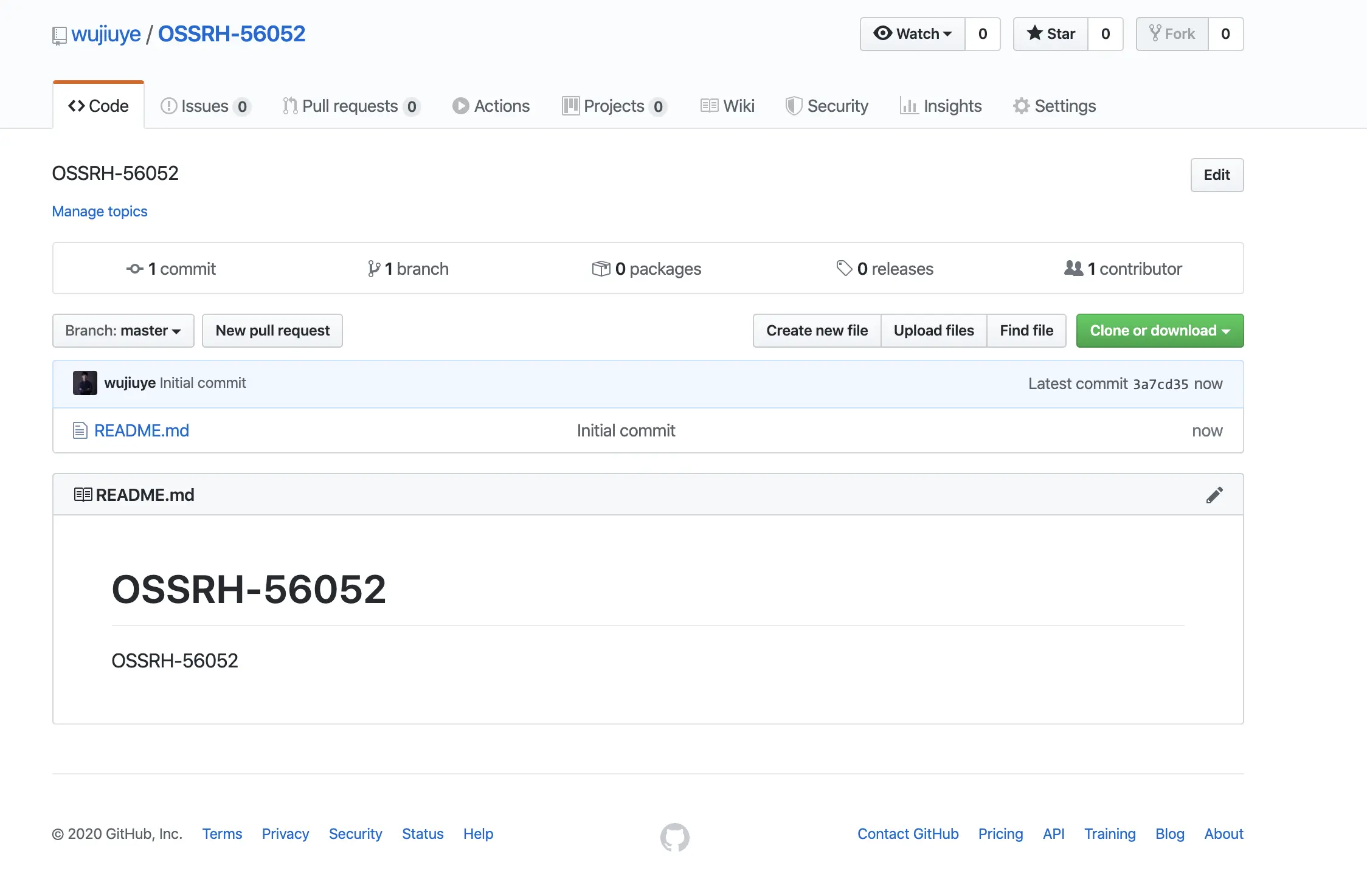
Task: Open the latest commit hash 3a7cd35
Action: (x=1160, y=384)
